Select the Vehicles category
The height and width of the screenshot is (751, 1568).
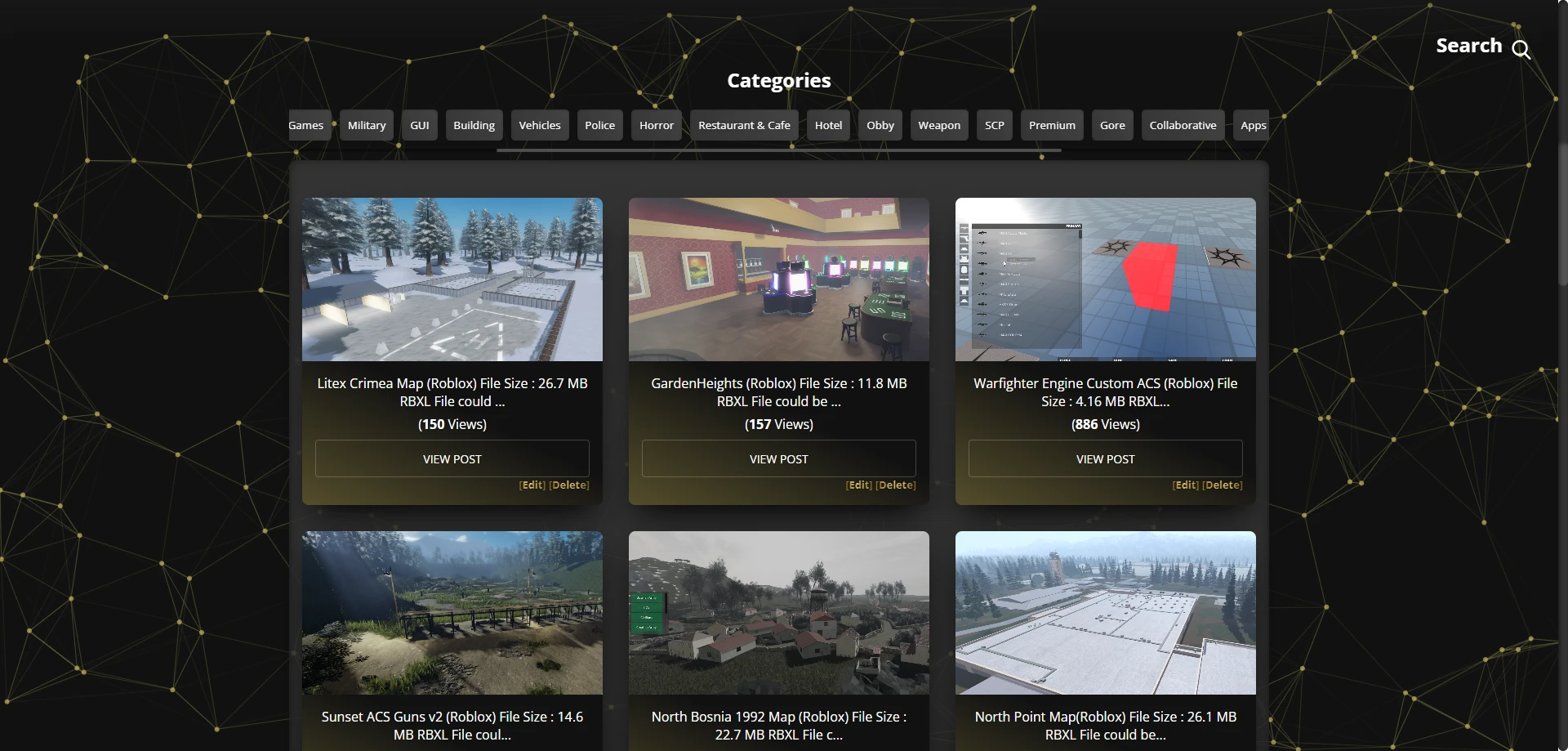(x=539, y=125)
